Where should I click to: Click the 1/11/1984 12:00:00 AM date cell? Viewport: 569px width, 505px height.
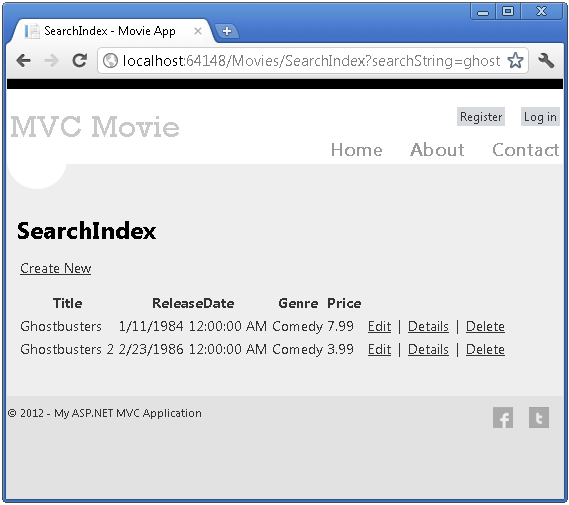click(193, 327)
